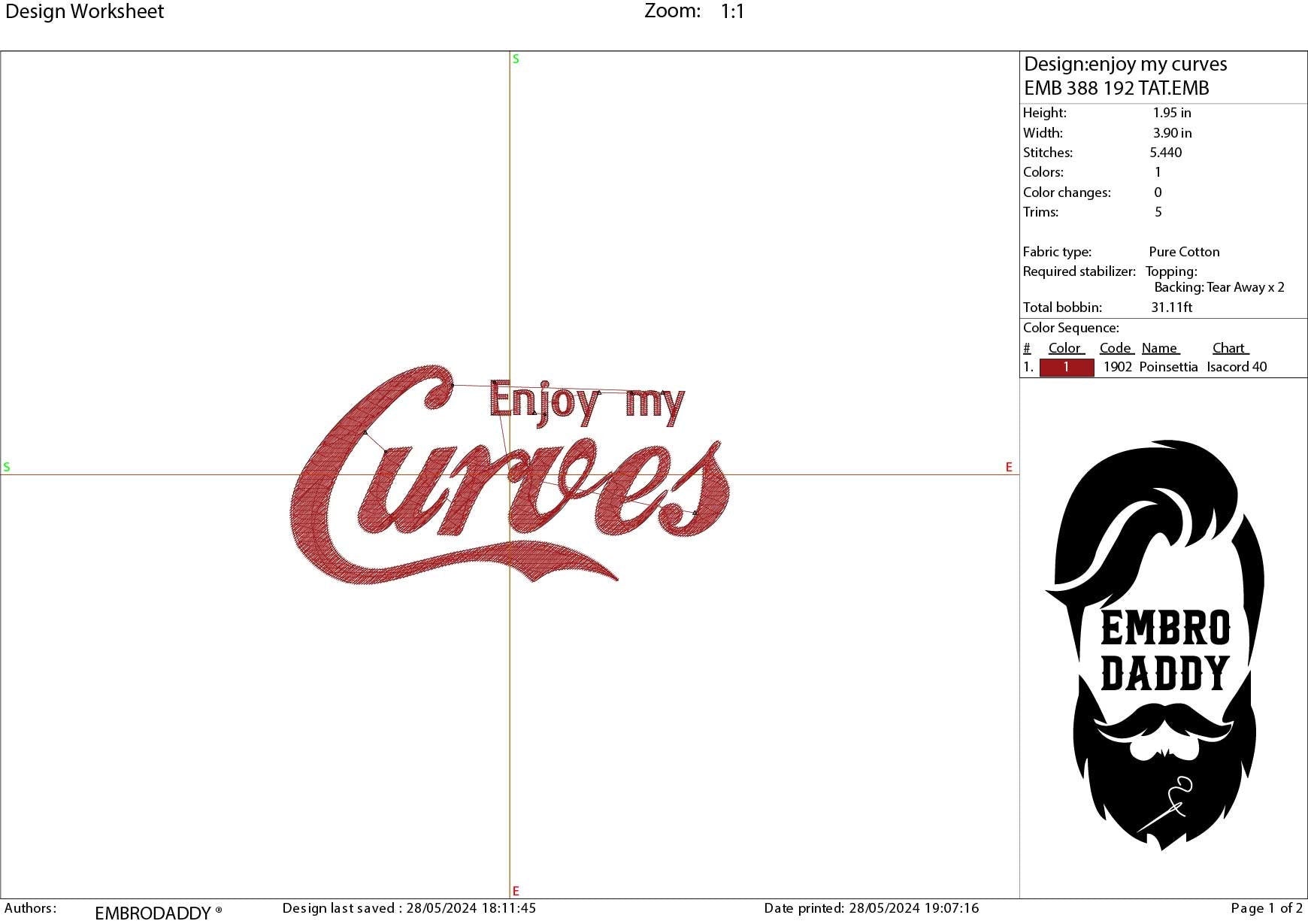1308x924 pixels.
Task: Select the Poinsettia color swatch
Action: pos(1066,368)
